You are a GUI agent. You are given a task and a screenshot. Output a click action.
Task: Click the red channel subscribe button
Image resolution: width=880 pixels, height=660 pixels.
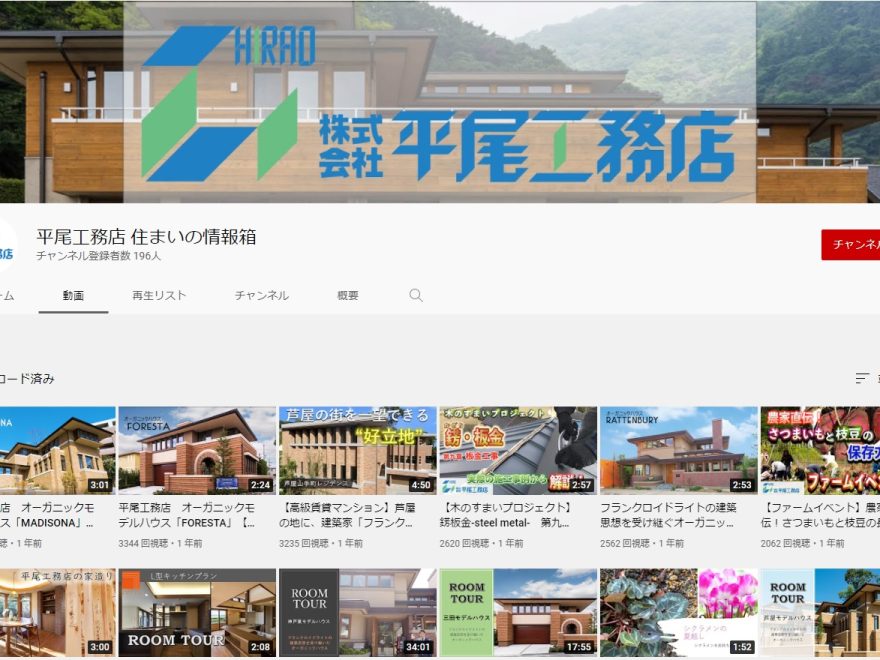point(851,245)
